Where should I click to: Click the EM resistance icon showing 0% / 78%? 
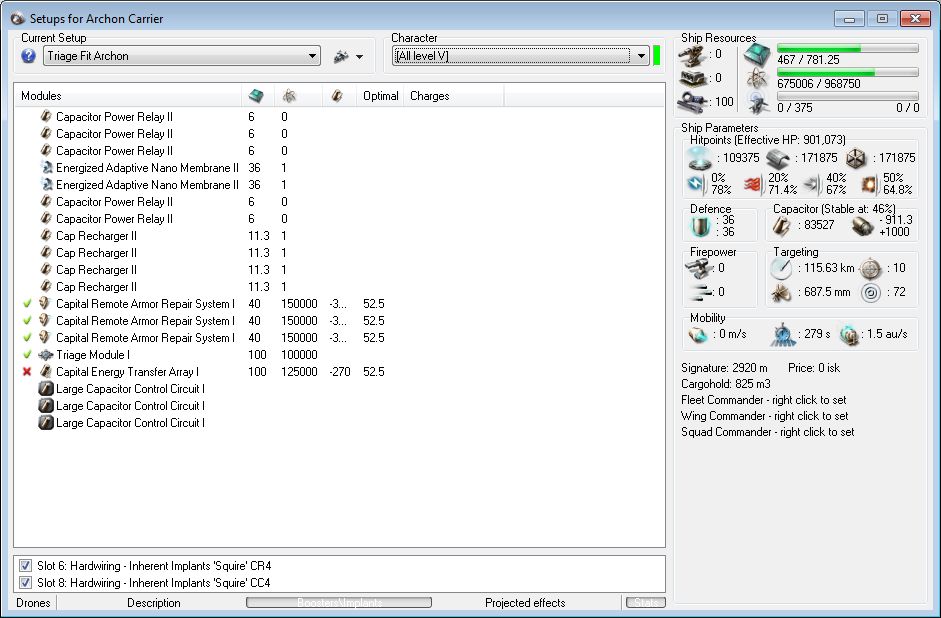point(696,184)
